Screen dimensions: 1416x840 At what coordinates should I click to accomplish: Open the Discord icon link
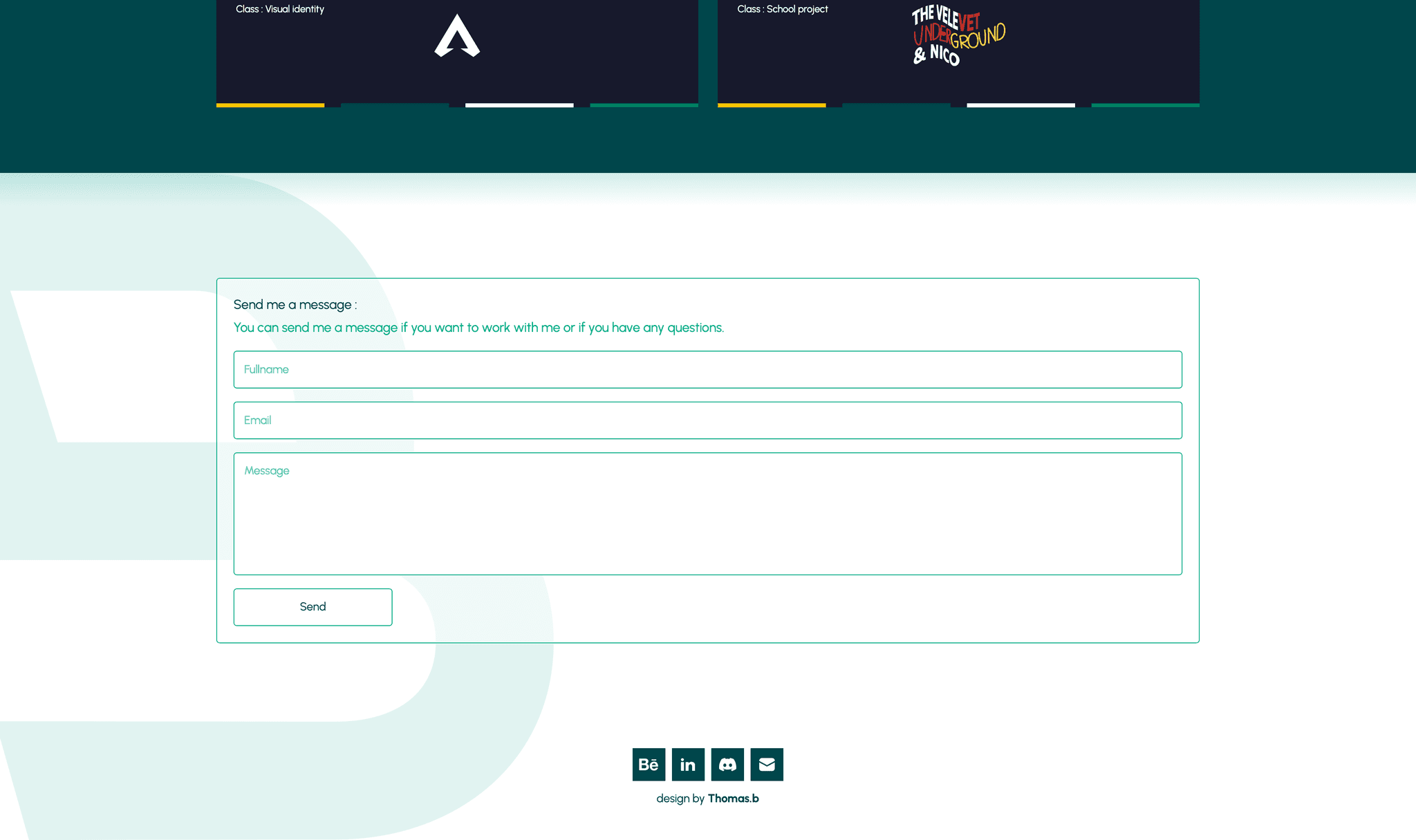click(727, 764)
